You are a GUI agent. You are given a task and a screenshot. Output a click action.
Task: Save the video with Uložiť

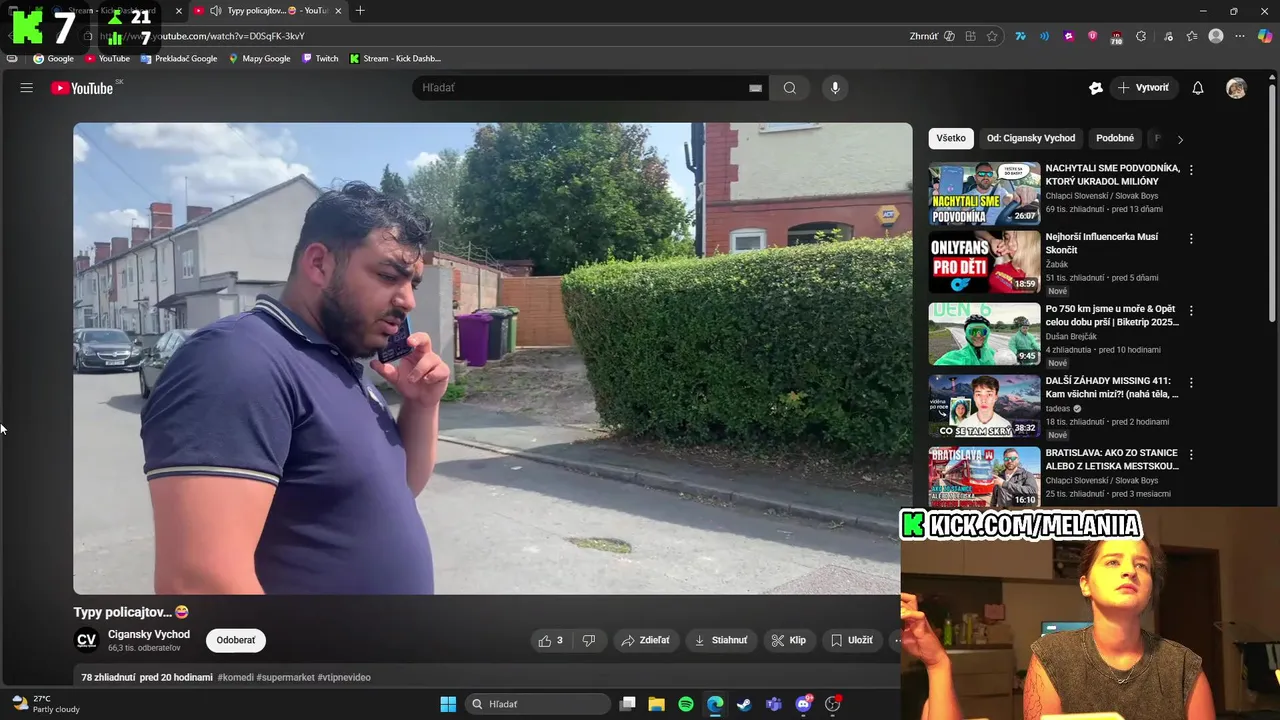[852, 640]
